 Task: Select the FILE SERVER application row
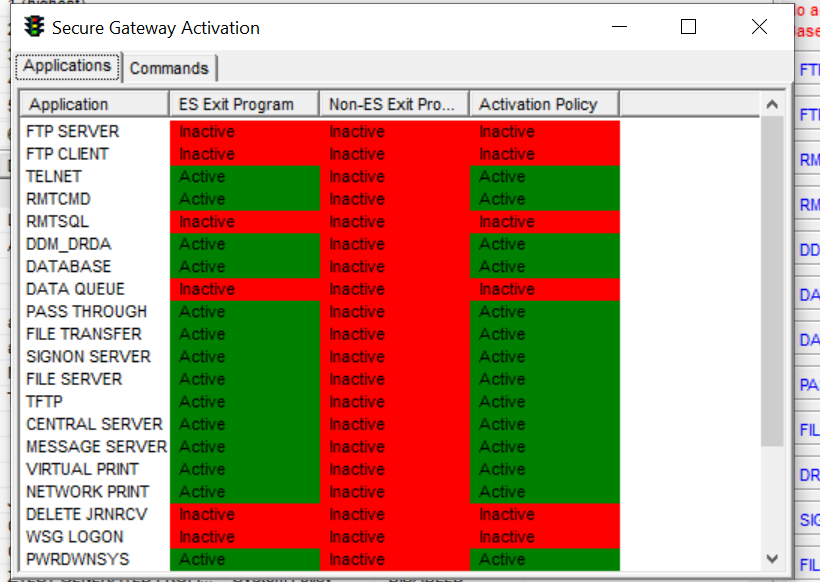[x=320, y=379]
